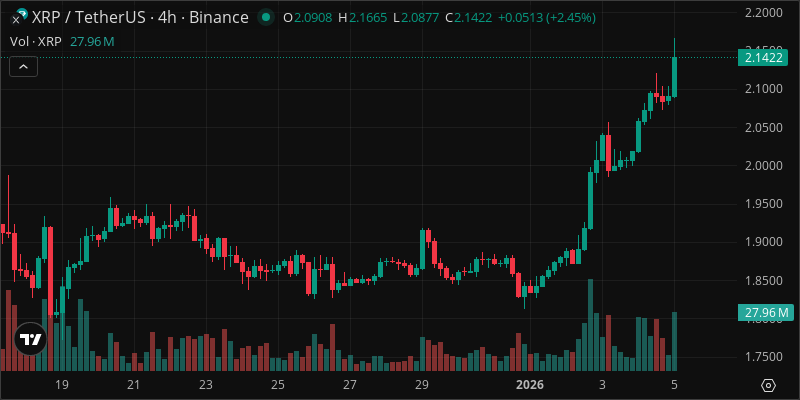800x400 pixels.
Task: Click the 2.2000 price axis label
Action: pyautogui.click(x=764, y=13)
